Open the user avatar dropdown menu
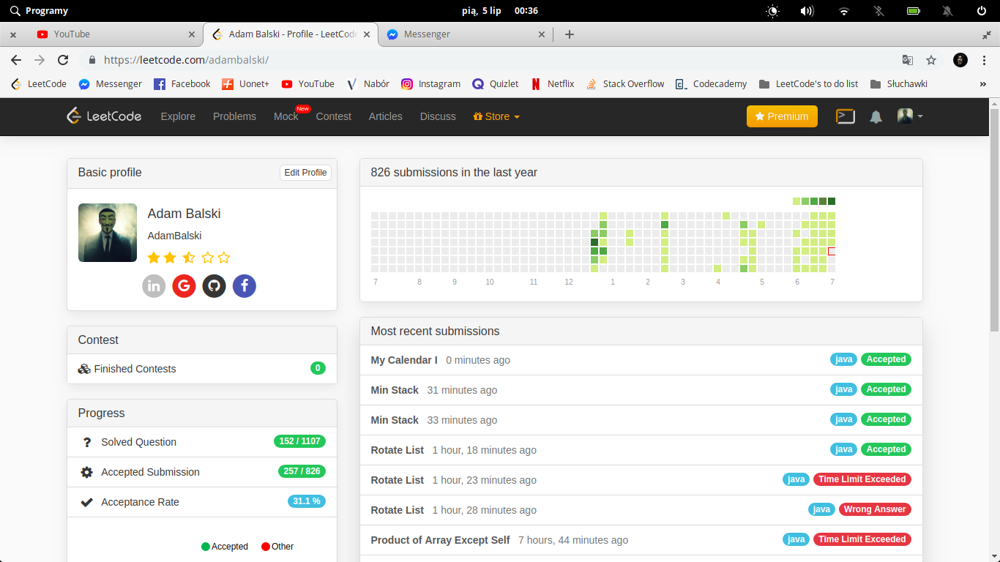Screen dimensions: 1000x562 [909, 116]
